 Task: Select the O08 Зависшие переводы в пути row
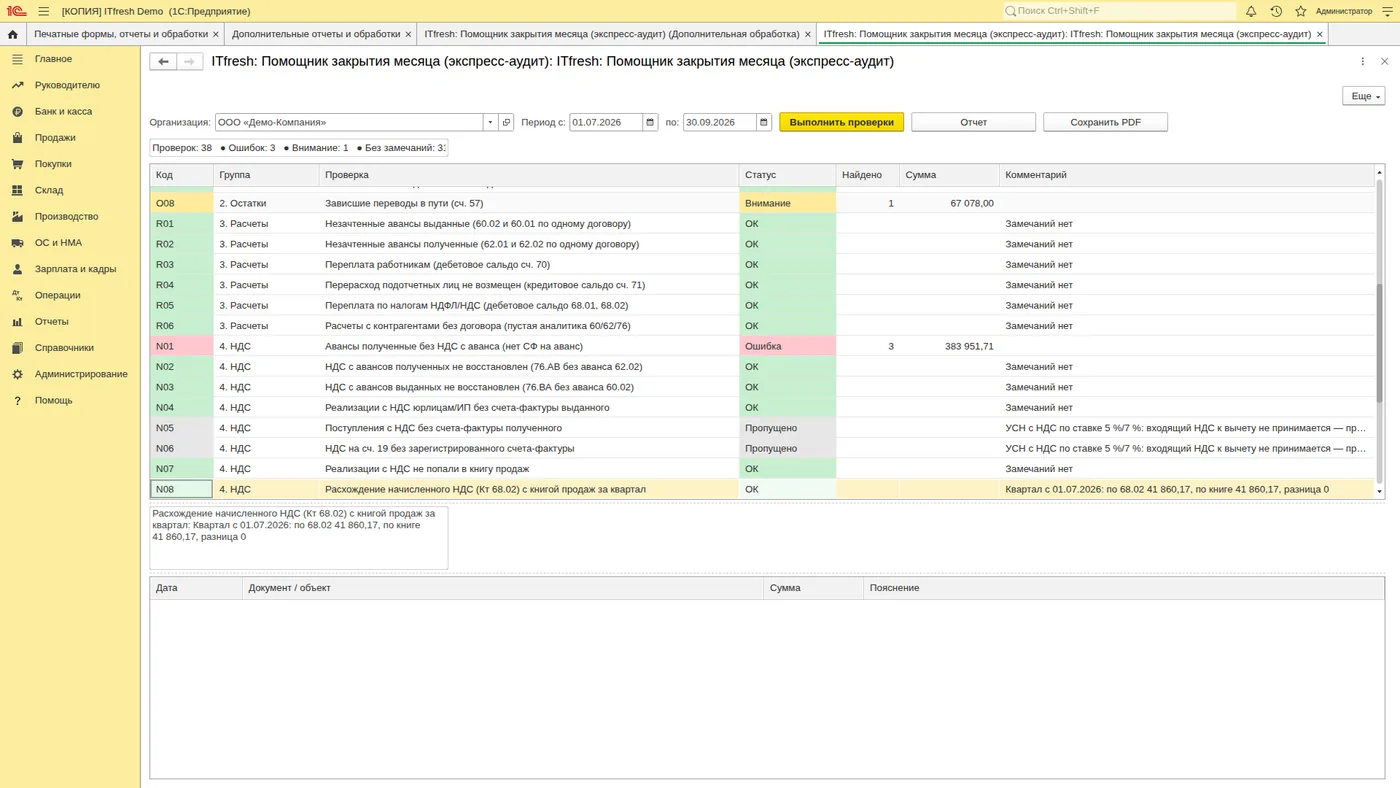[x=762, y=203]
